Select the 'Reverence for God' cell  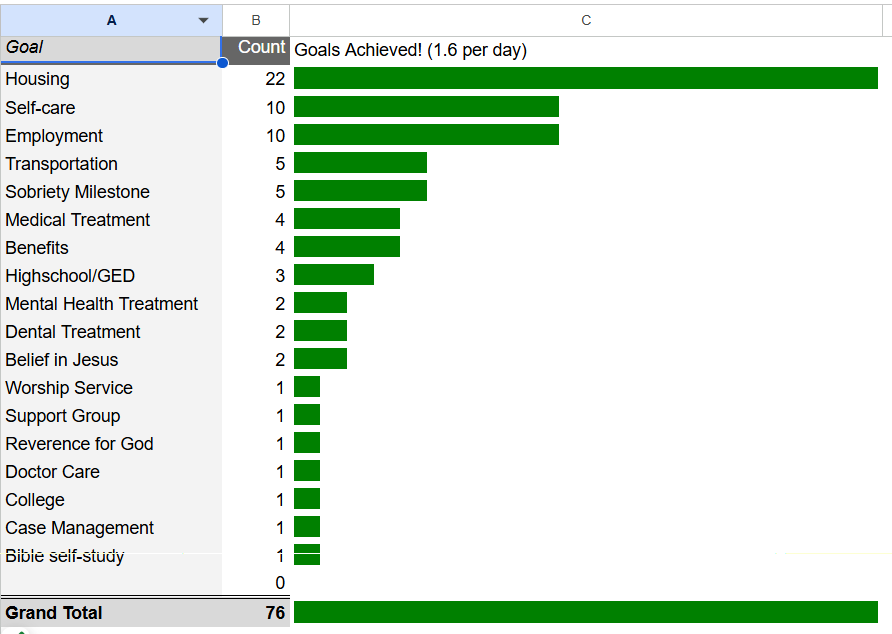point(111,443)
